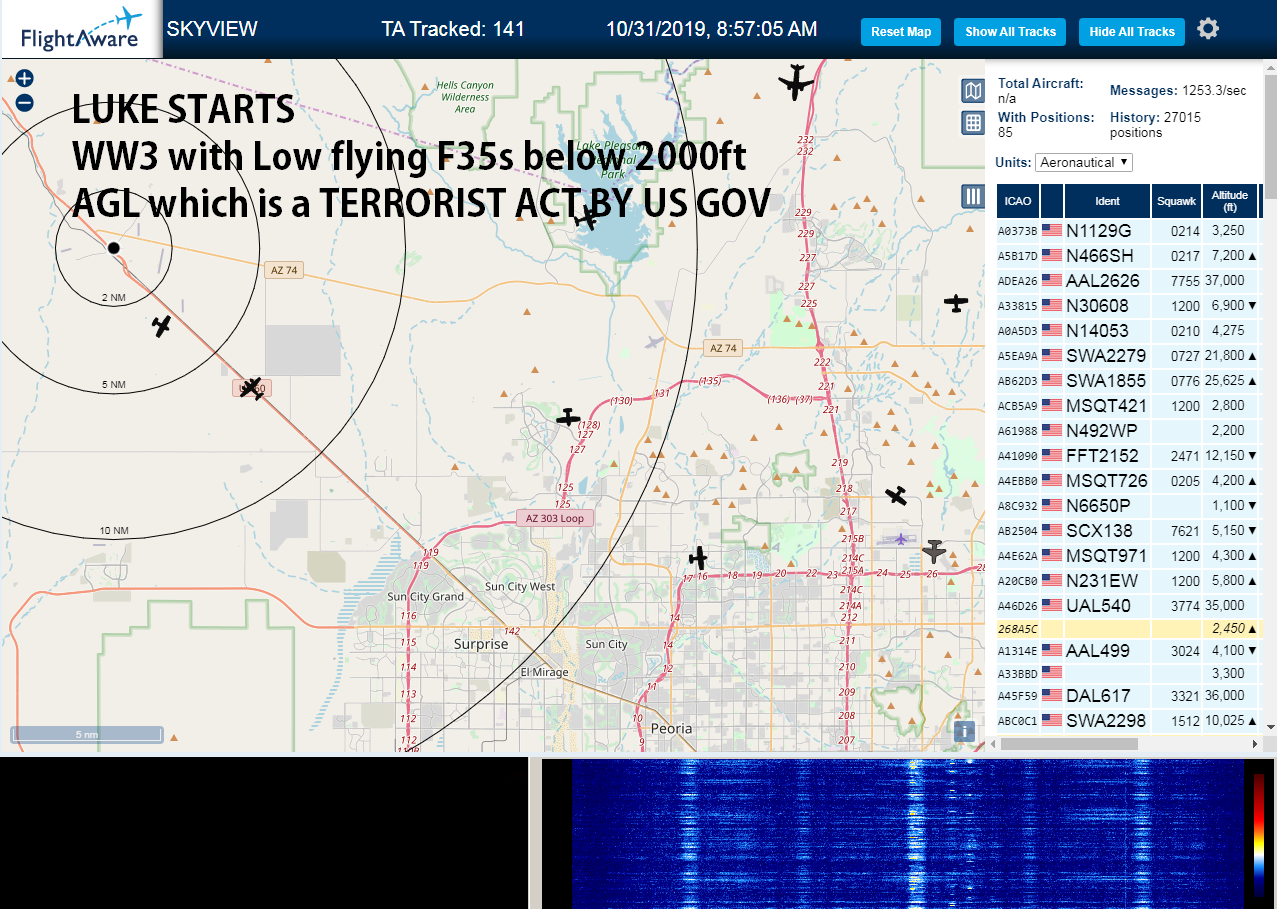Select faint purple aircraft icon near AZ 74 shield
The width and height of the screenshot is (1277, 909).
[654, 343]
